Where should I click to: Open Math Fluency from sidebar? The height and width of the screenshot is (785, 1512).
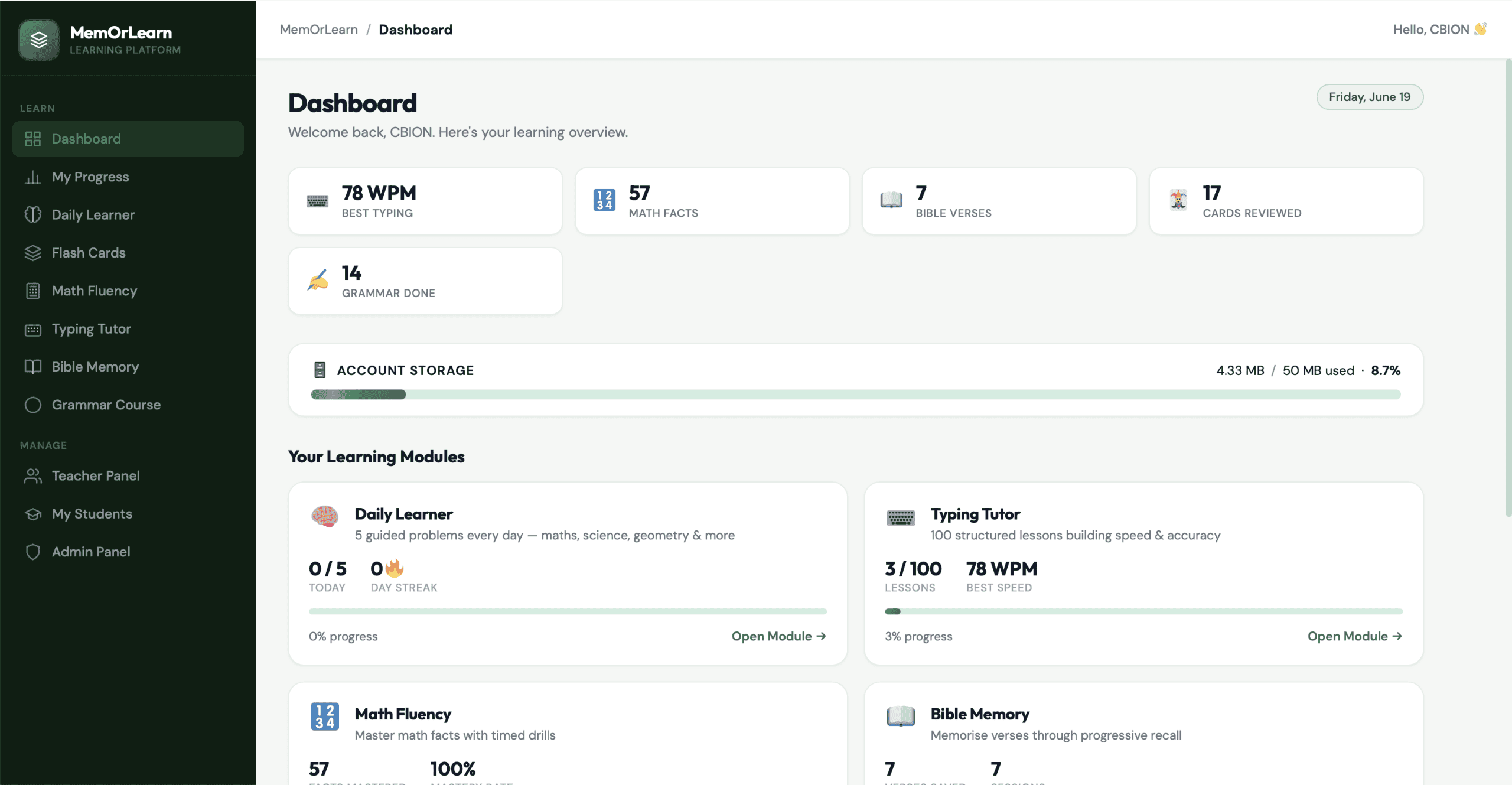[128, 291]
